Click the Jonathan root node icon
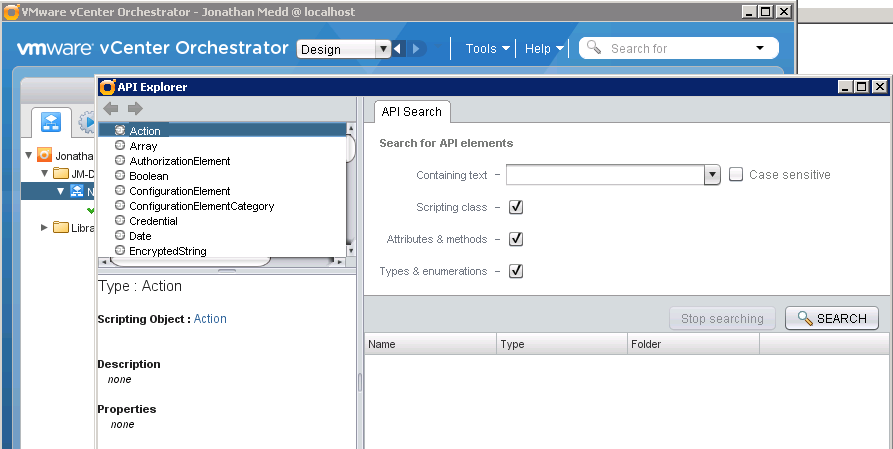 point(44,155)
